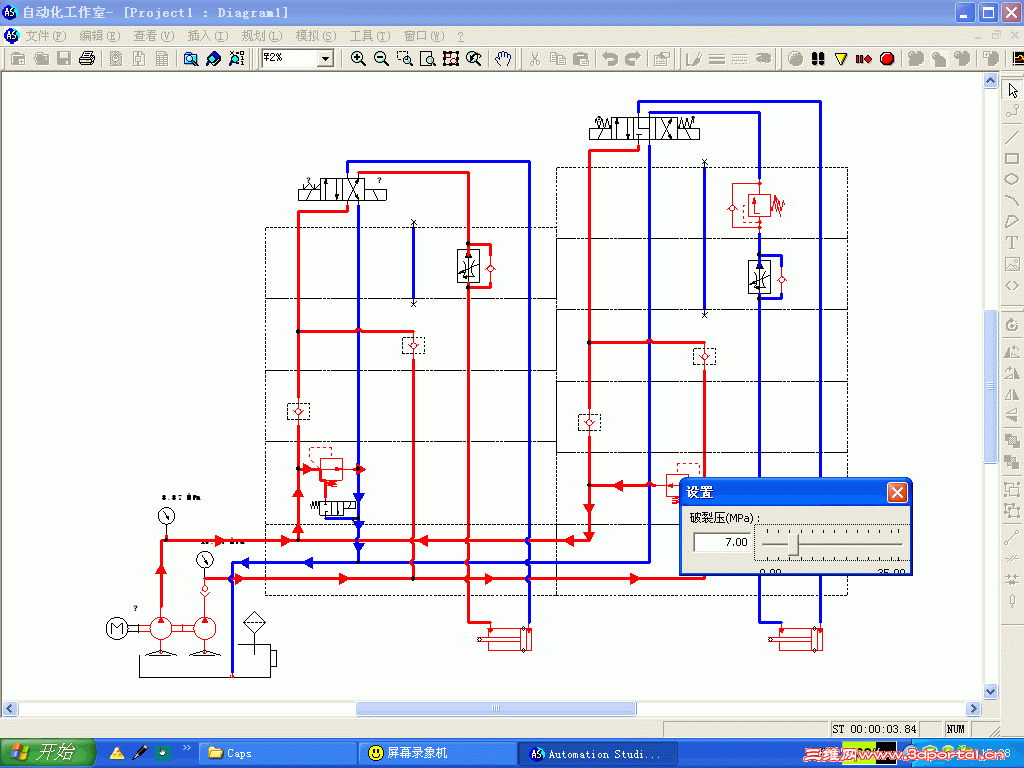The image size is (1024, 768).
Task: Open the 文件 menu
Action: pos(38,35)
